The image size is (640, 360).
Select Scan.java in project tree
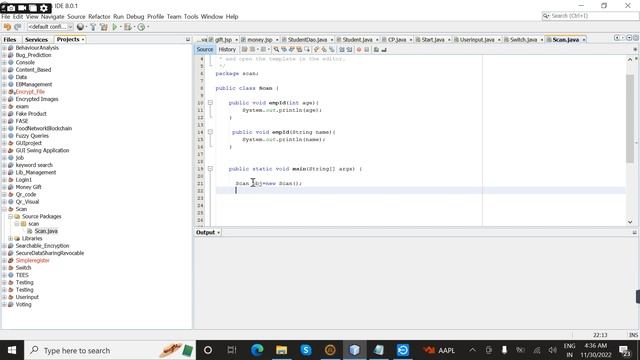click(46, 231)
